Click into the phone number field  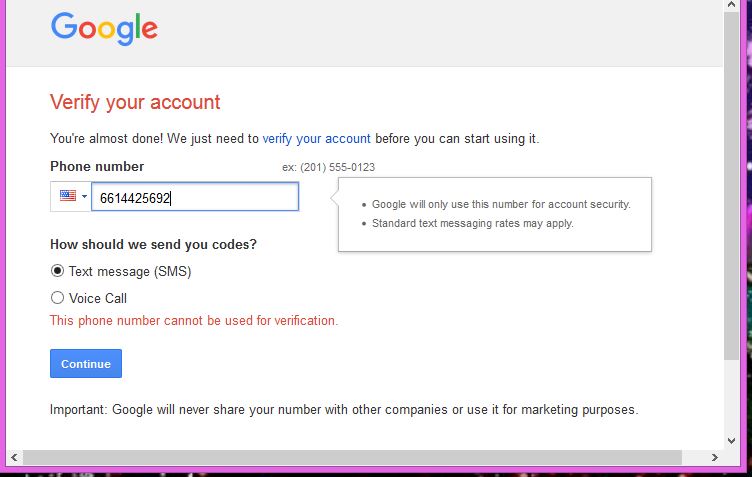[195, 198]
